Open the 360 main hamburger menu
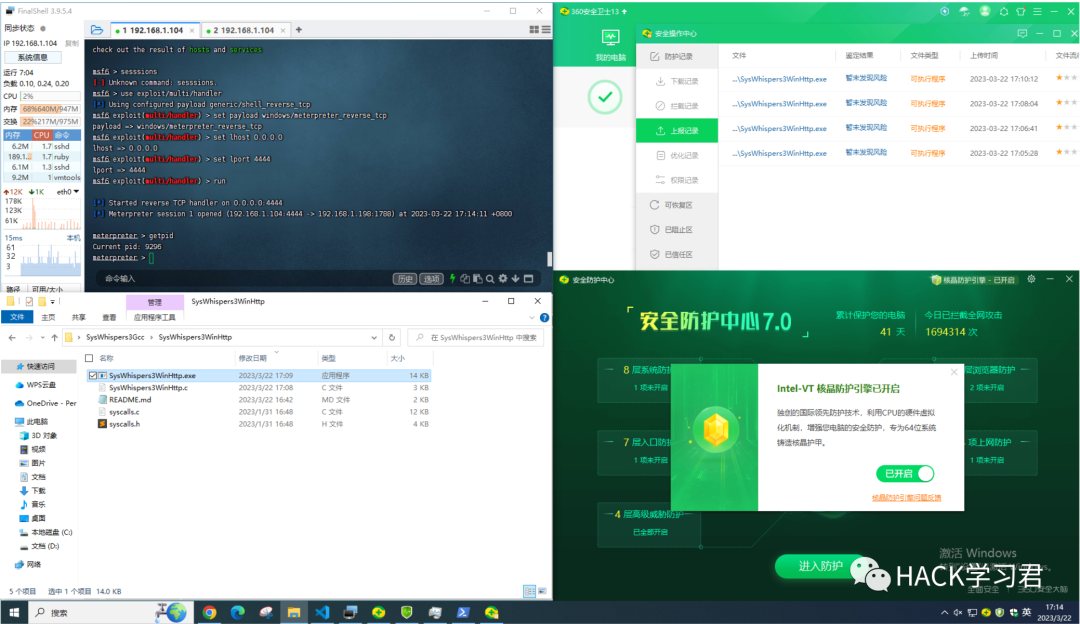1080x624 pixels. (x=1037, y=11)
